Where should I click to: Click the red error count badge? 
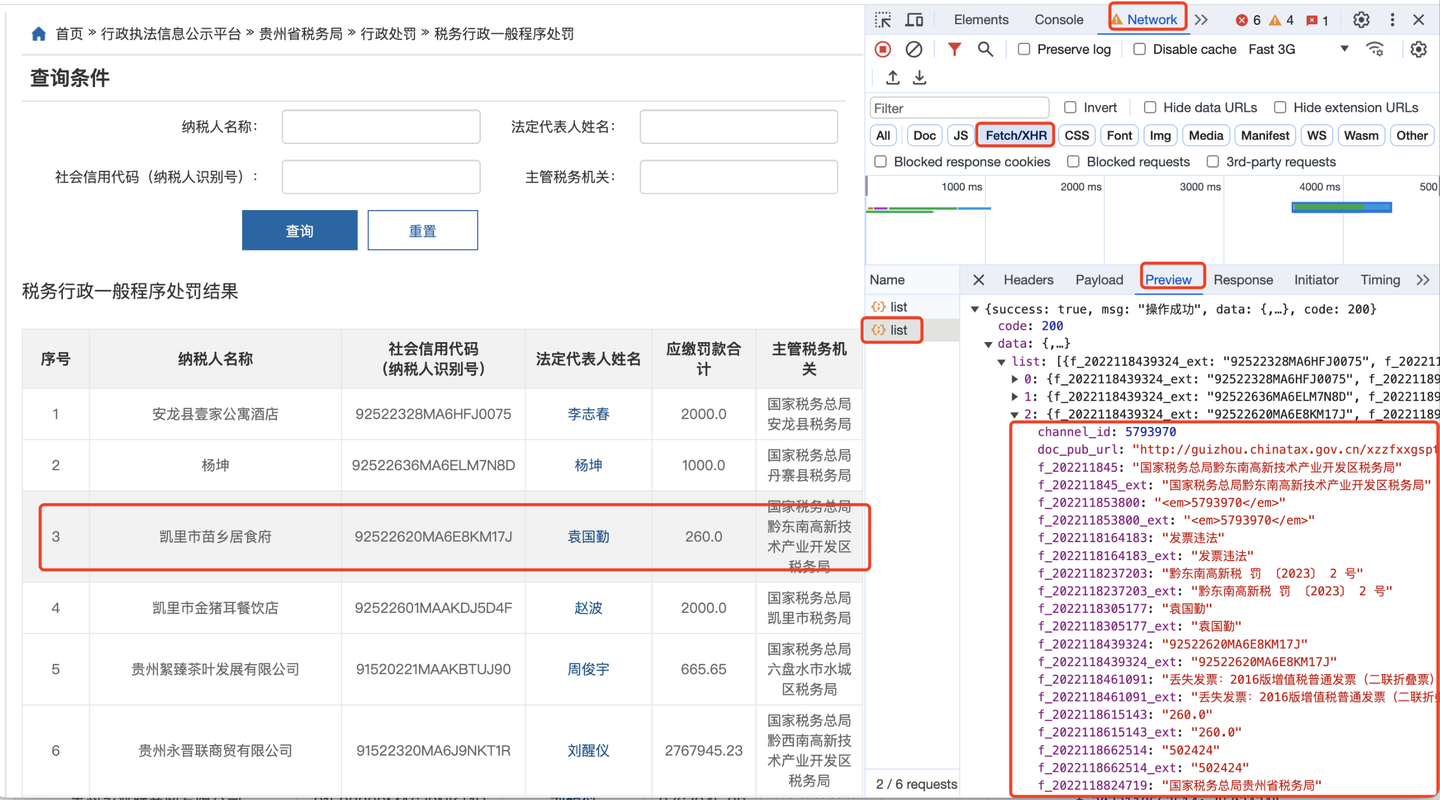[x=1248, y=20]
